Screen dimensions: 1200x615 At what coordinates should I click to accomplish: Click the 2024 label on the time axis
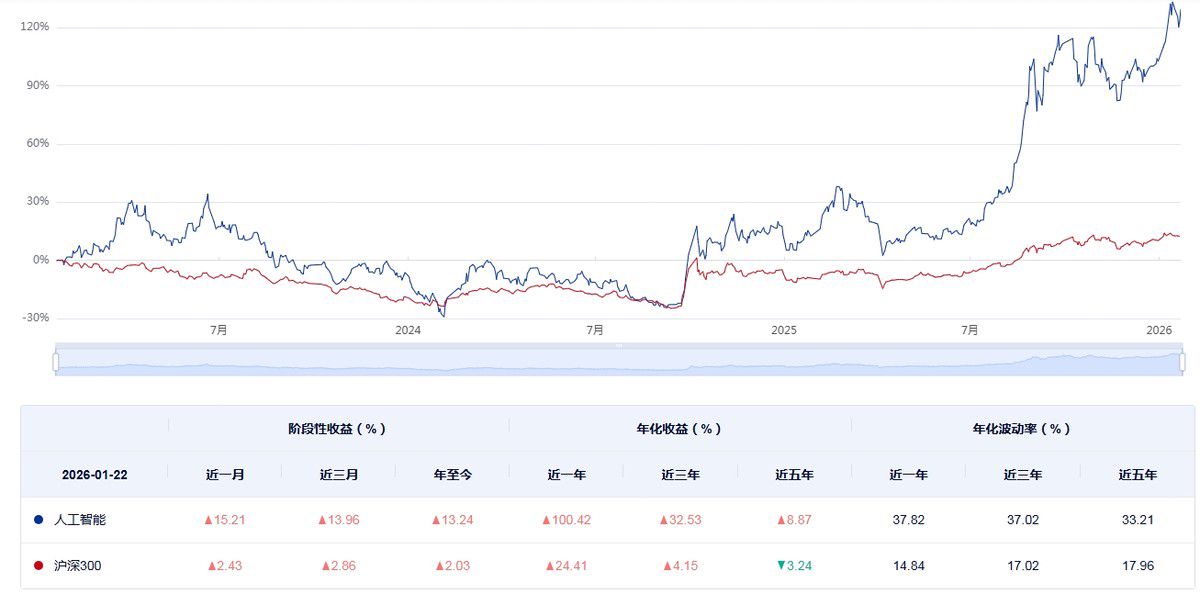pos(408,329)
